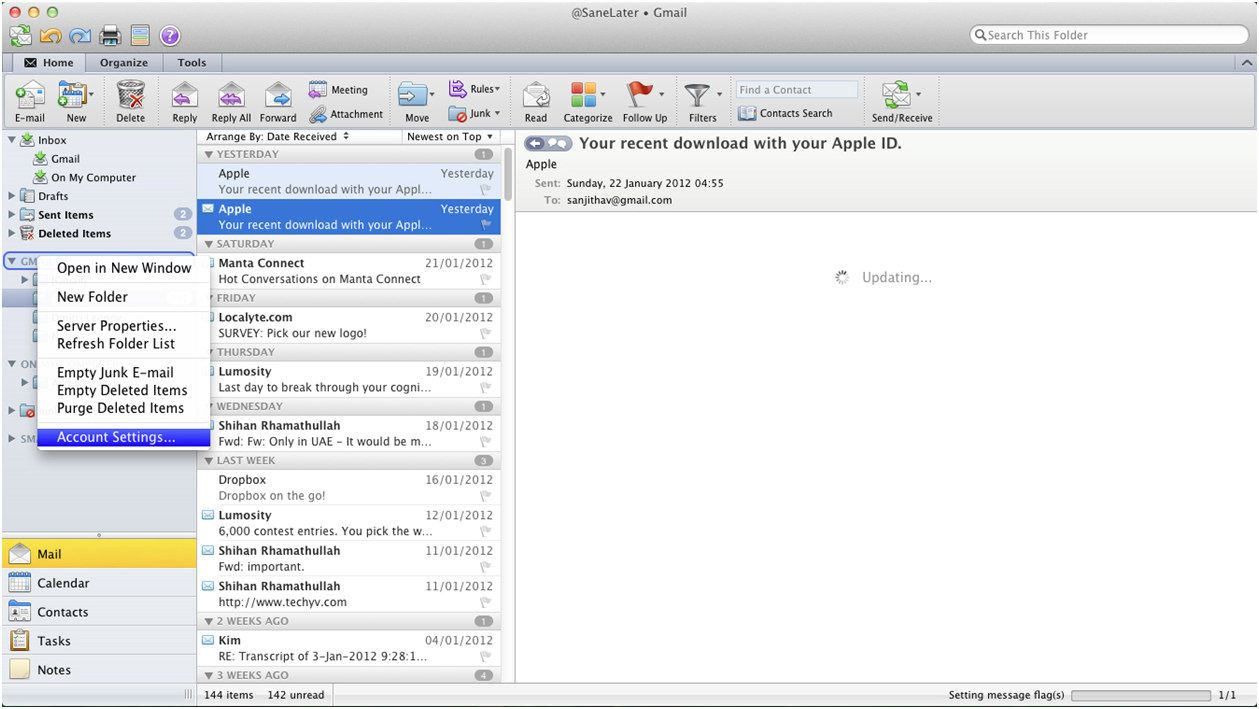This screenshot has width=1259, height=709.
Task: Click the send/receive icon in title toolbar
Action: coord(21,36)
